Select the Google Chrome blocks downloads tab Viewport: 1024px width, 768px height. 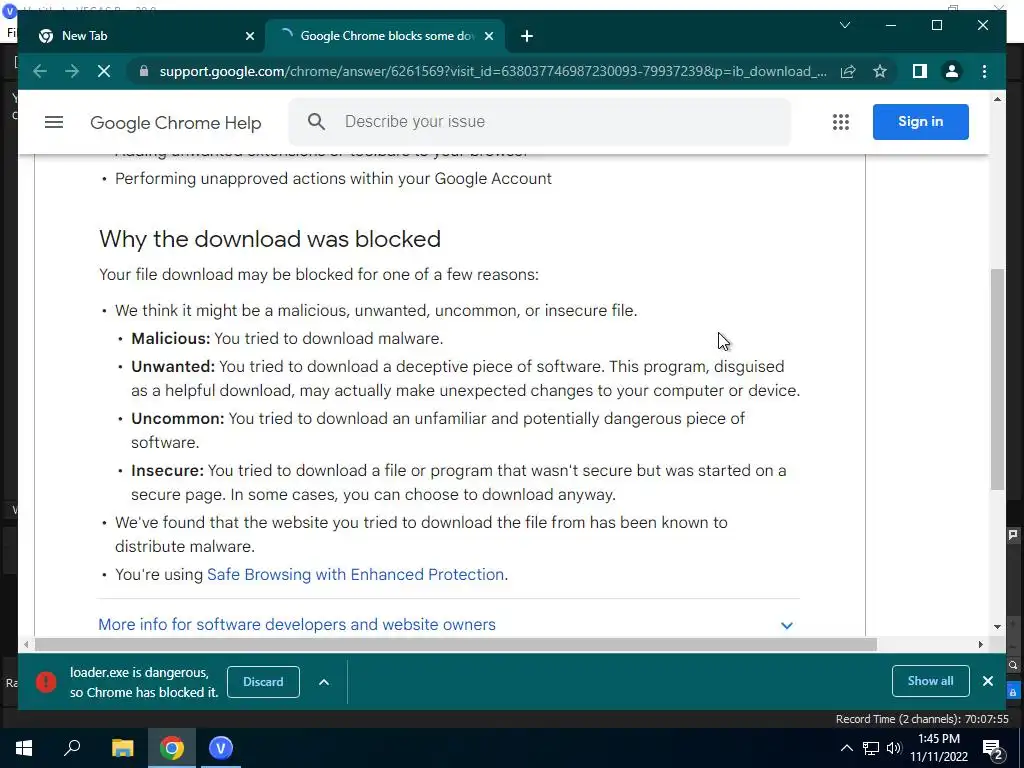(x=385, y=36)
